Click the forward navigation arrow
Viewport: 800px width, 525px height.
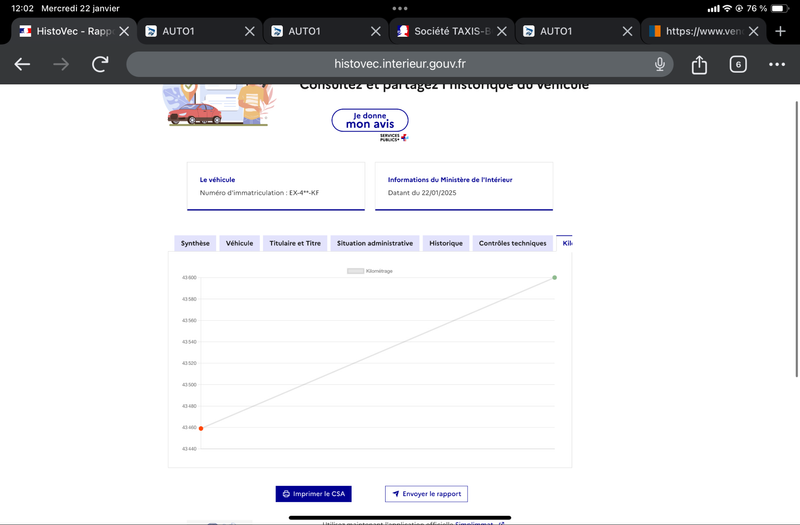tap(61, 64)
